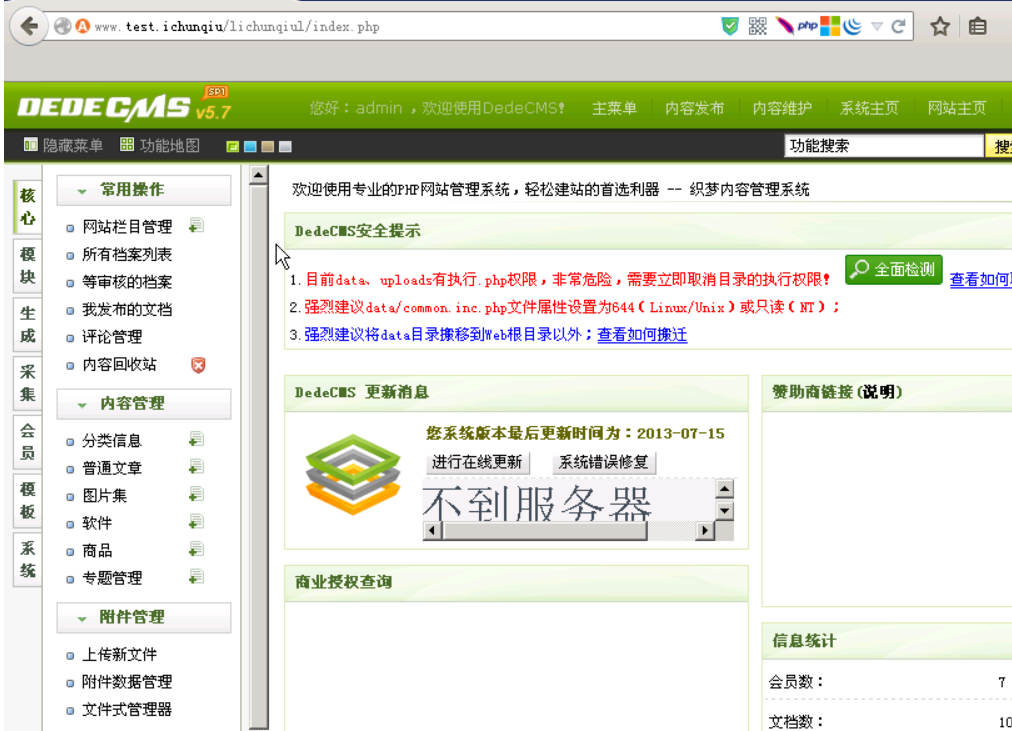Reload the page with refresh icon
The image size is (1012, 731).
898,26
